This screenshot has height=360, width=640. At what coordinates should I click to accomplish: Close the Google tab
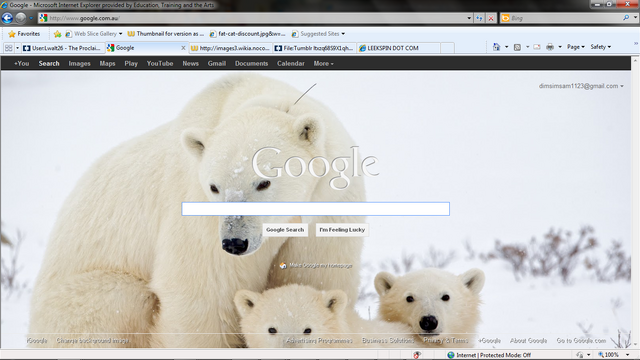183,48
